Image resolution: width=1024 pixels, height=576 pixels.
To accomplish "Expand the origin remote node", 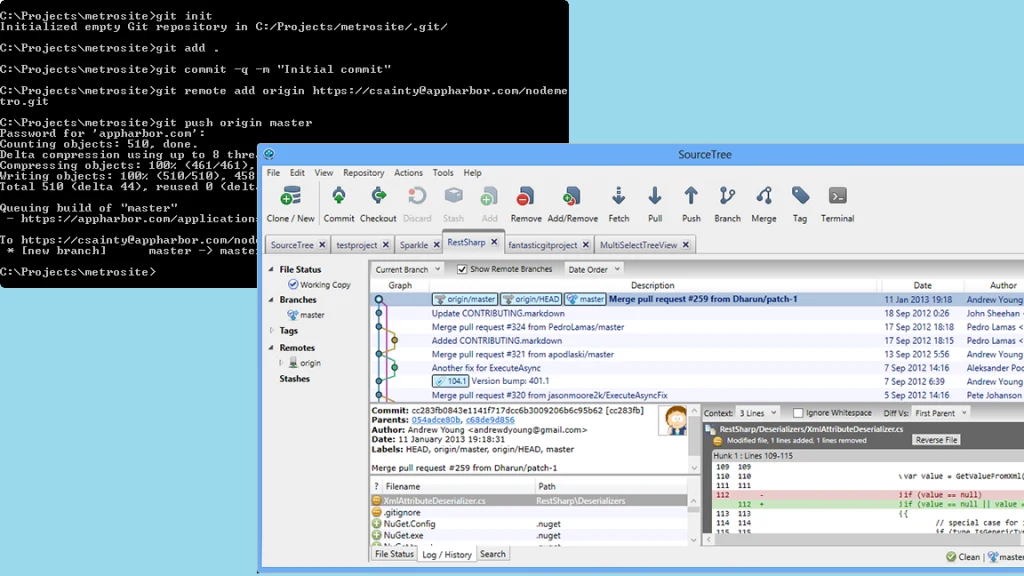I will tap(281, 363).
